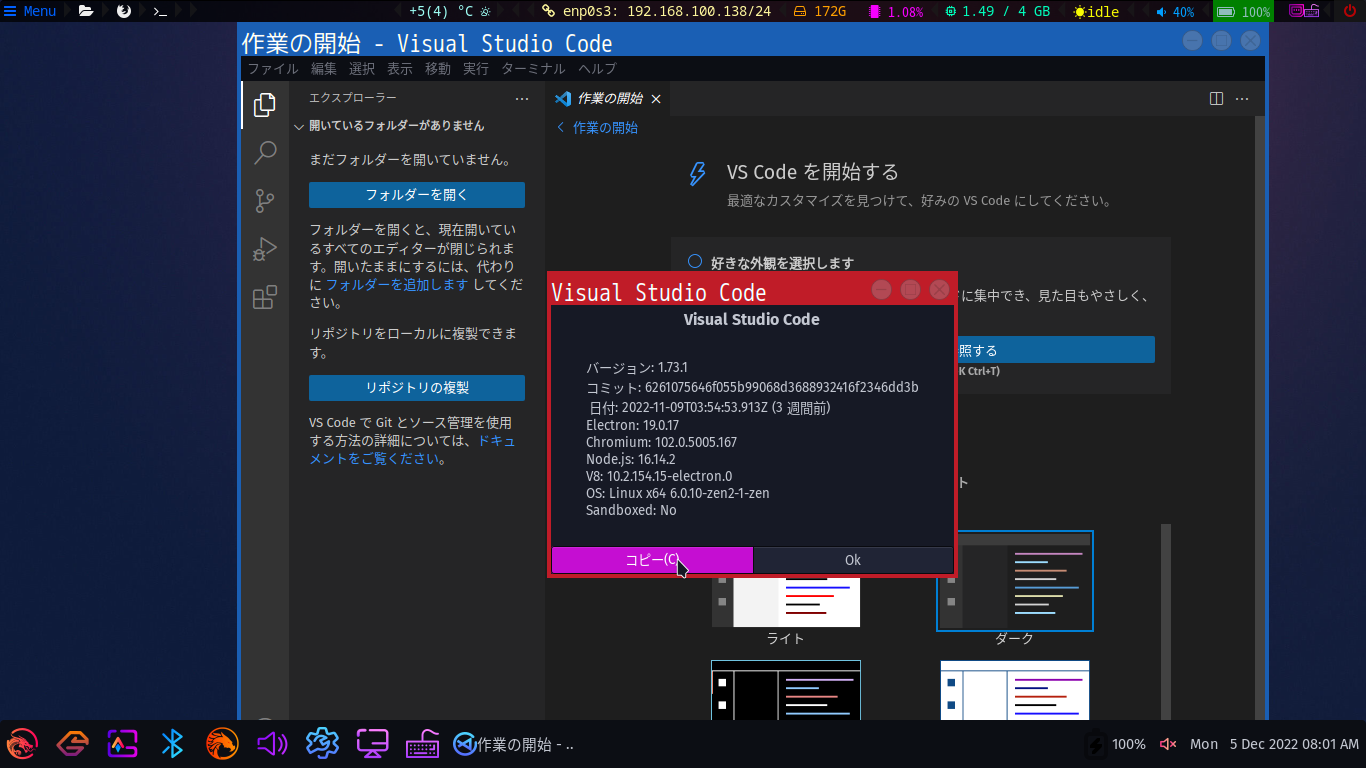Screen dimensions: 1366x768
Task: Choose the ダーク theme thumbnail
Action: coord(1015,581)
